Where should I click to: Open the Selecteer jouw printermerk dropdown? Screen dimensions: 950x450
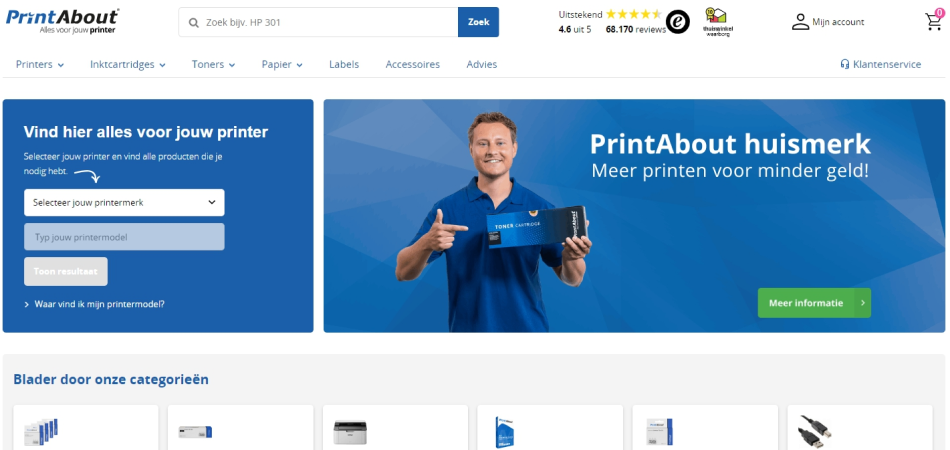[x=124, y=202]
